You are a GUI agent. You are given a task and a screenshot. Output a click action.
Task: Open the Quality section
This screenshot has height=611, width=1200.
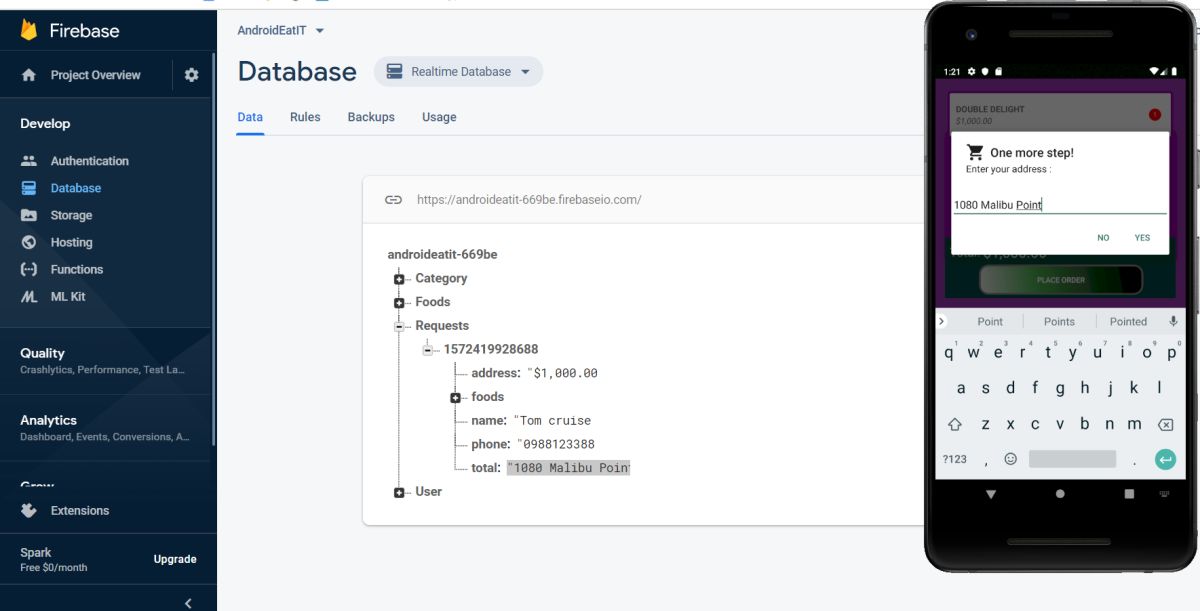pyautogui.click(x=108, y=361)
